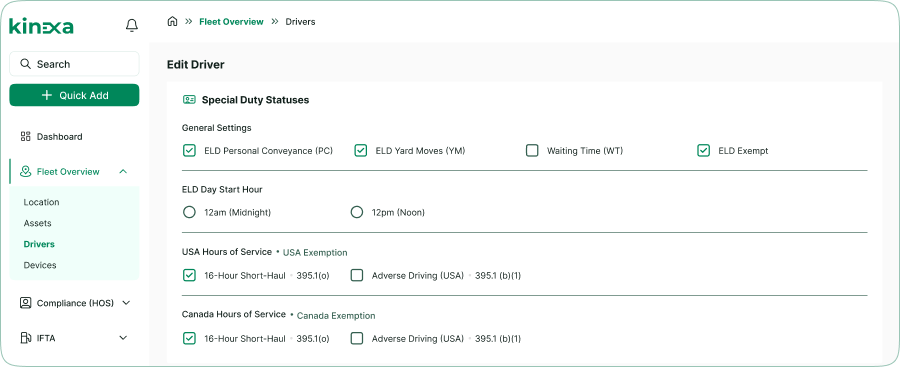The height and width of the screenshot is (367, 900).
Task: Collapse the Fleet Overview section chevron
Action: point(123,171)
